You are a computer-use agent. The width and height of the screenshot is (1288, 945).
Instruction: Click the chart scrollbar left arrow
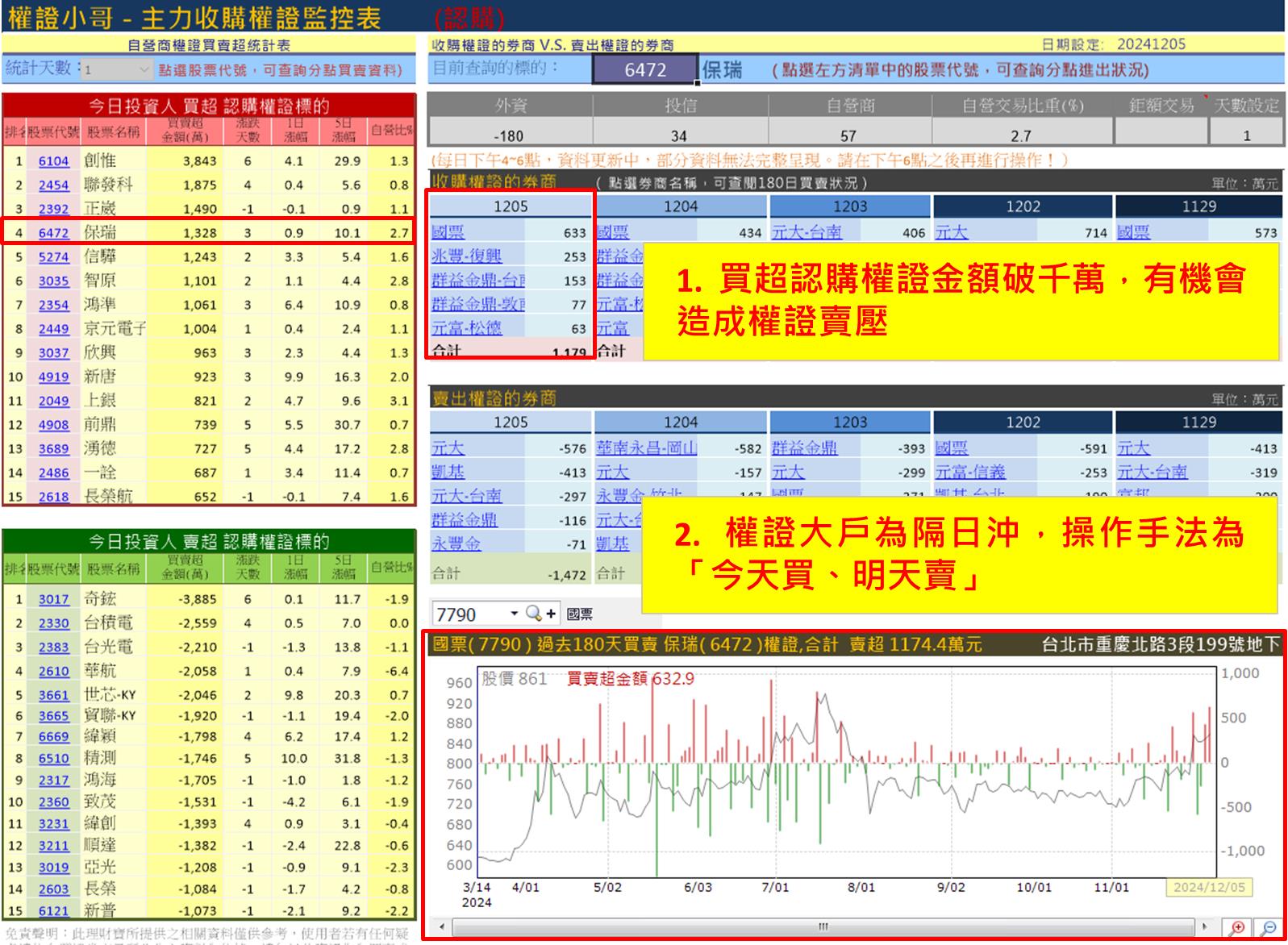[441, 926]
